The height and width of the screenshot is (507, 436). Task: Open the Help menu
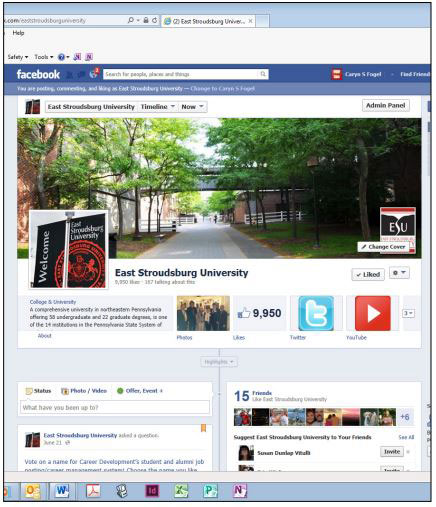18,33
